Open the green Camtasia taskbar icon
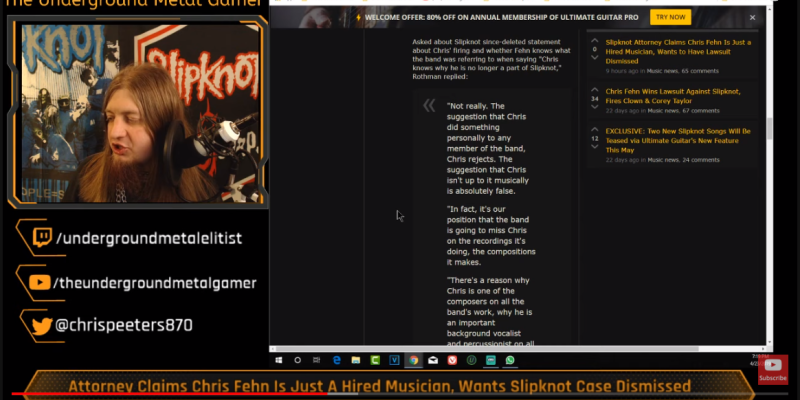This screenshot has width=800, height=400. (x=375, y=360)
